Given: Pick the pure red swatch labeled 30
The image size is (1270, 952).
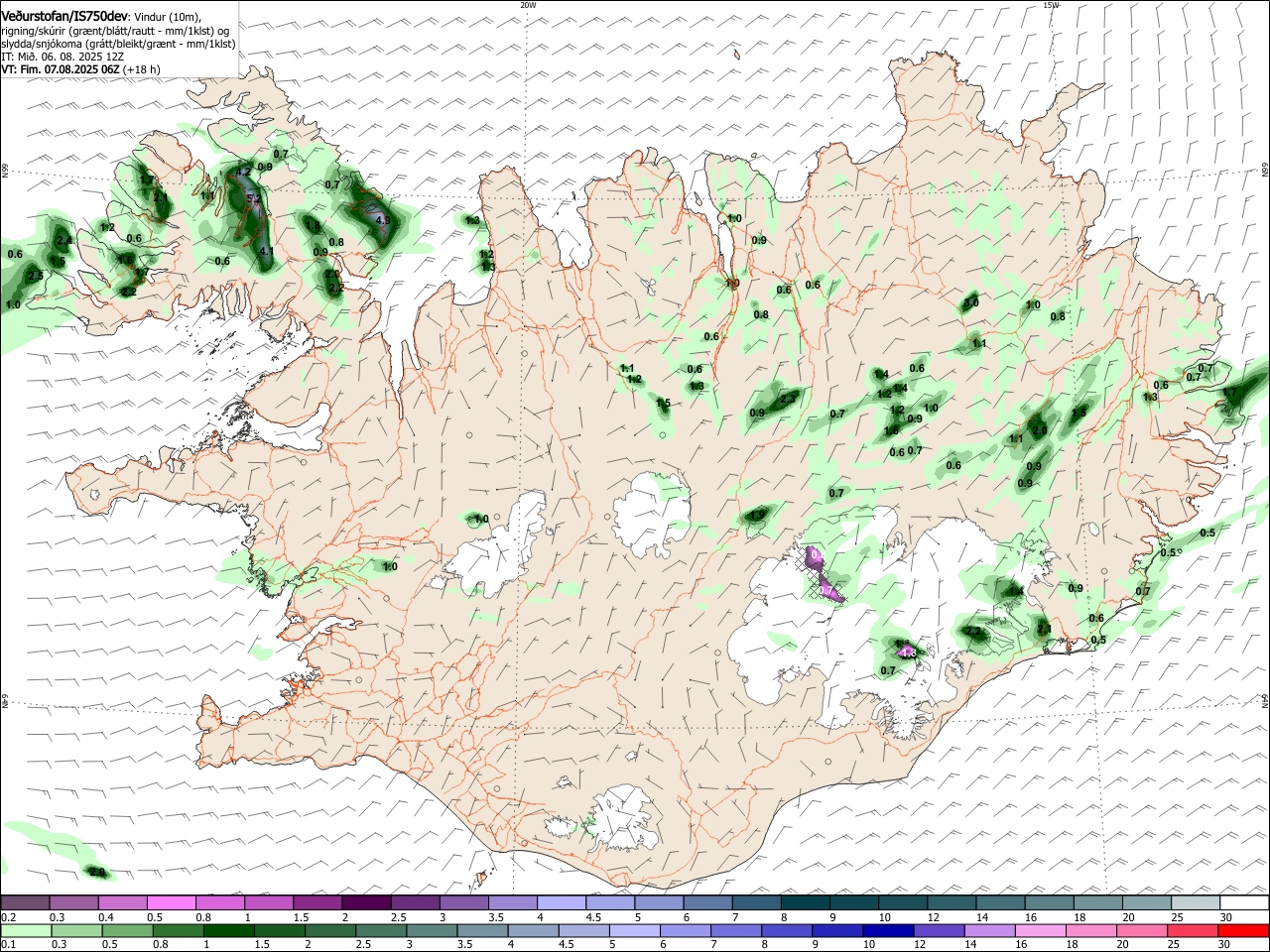Looking at the screenshot, I should click(x=1244, y=931).
